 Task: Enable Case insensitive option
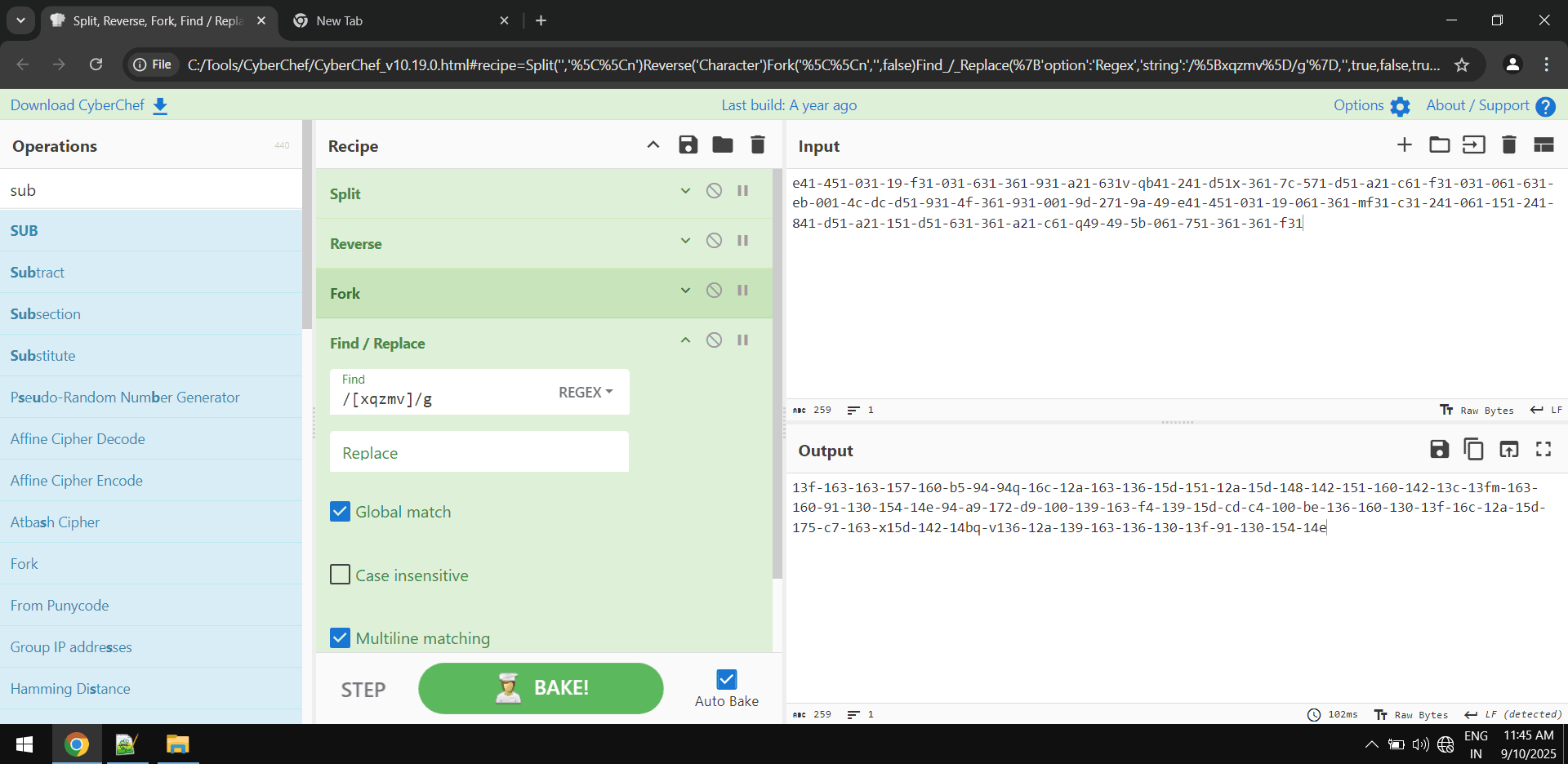[x=341, y=575]
